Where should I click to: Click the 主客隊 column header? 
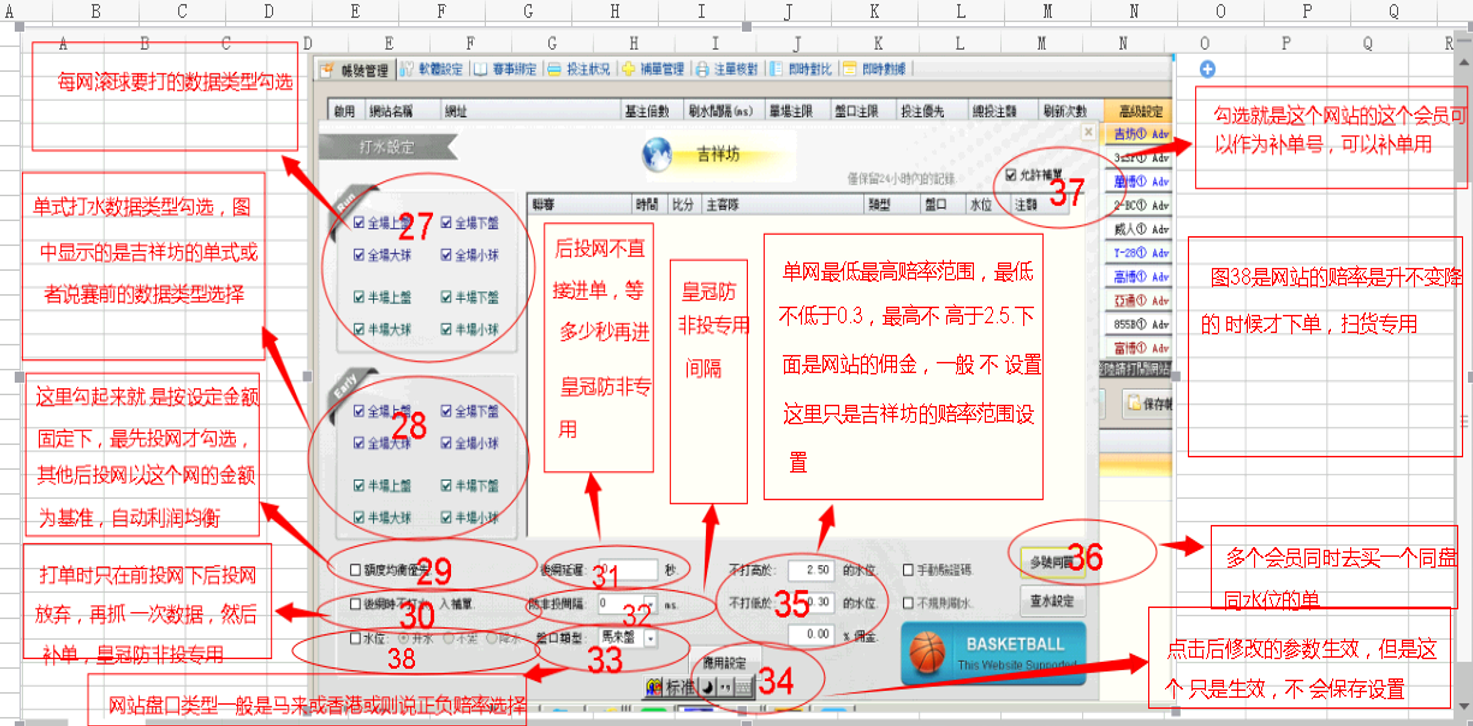[x=784, y=204]
